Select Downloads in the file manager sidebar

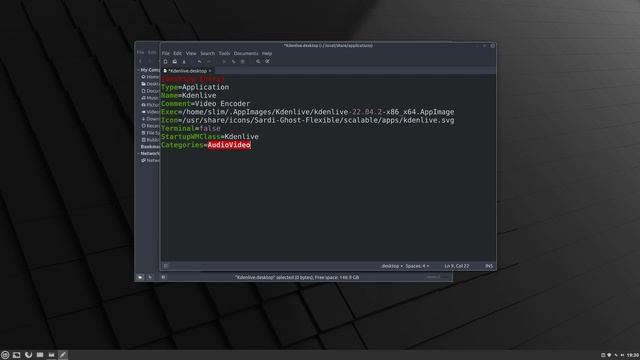point(151,119)
